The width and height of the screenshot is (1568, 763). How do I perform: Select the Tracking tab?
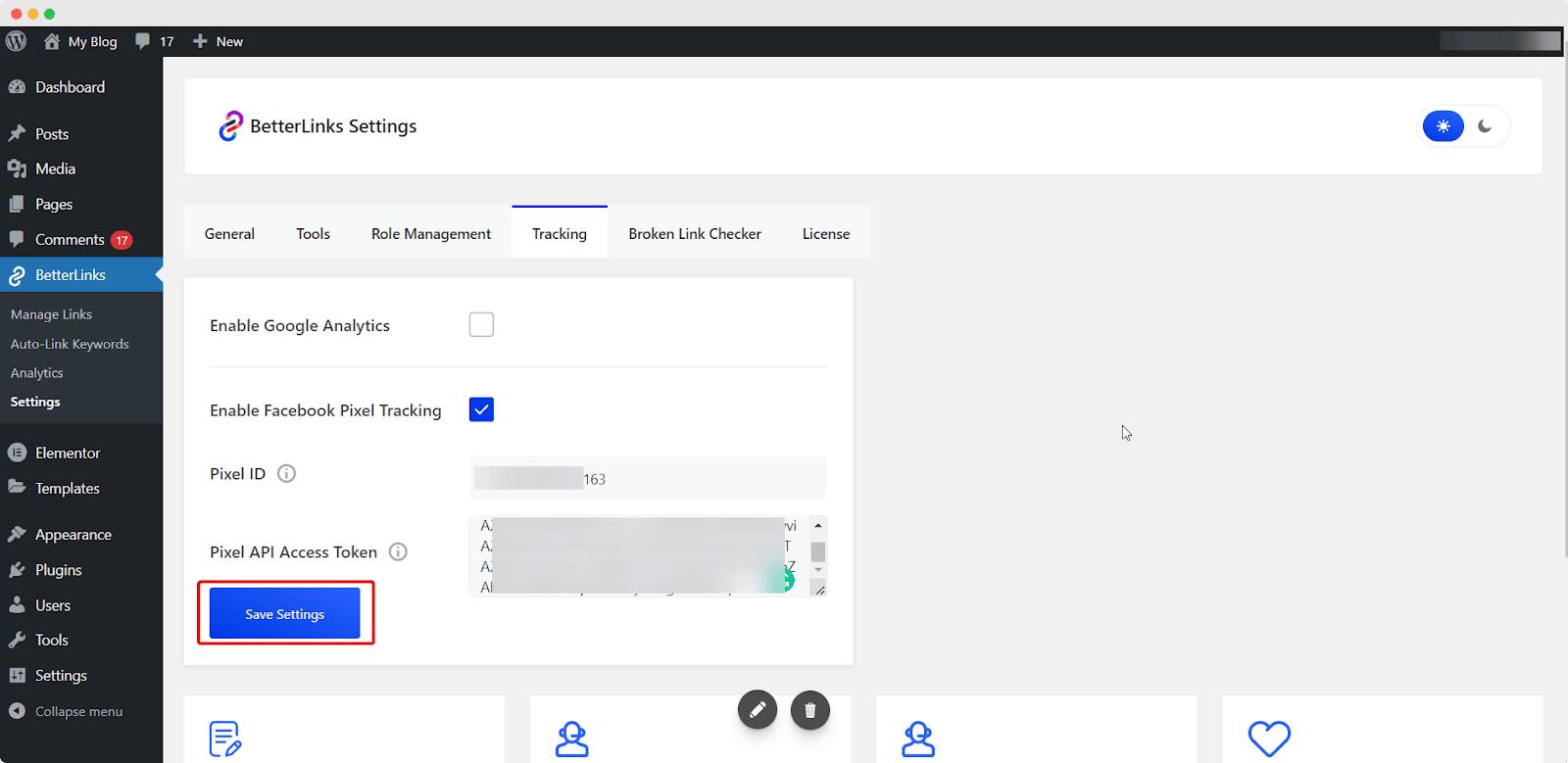click(x=560, y=233)
